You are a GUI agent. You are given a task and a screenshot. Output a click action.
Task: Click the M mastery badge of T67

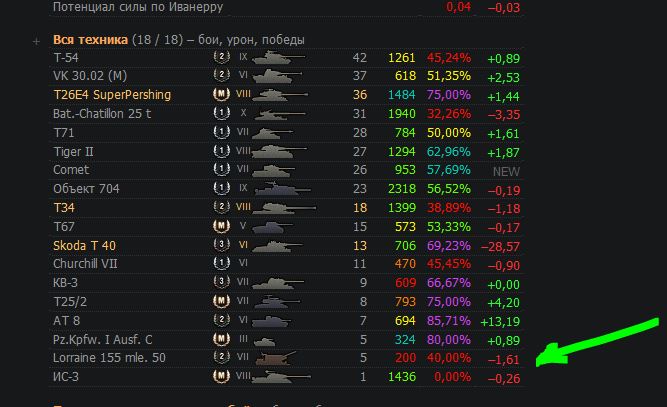222,226
